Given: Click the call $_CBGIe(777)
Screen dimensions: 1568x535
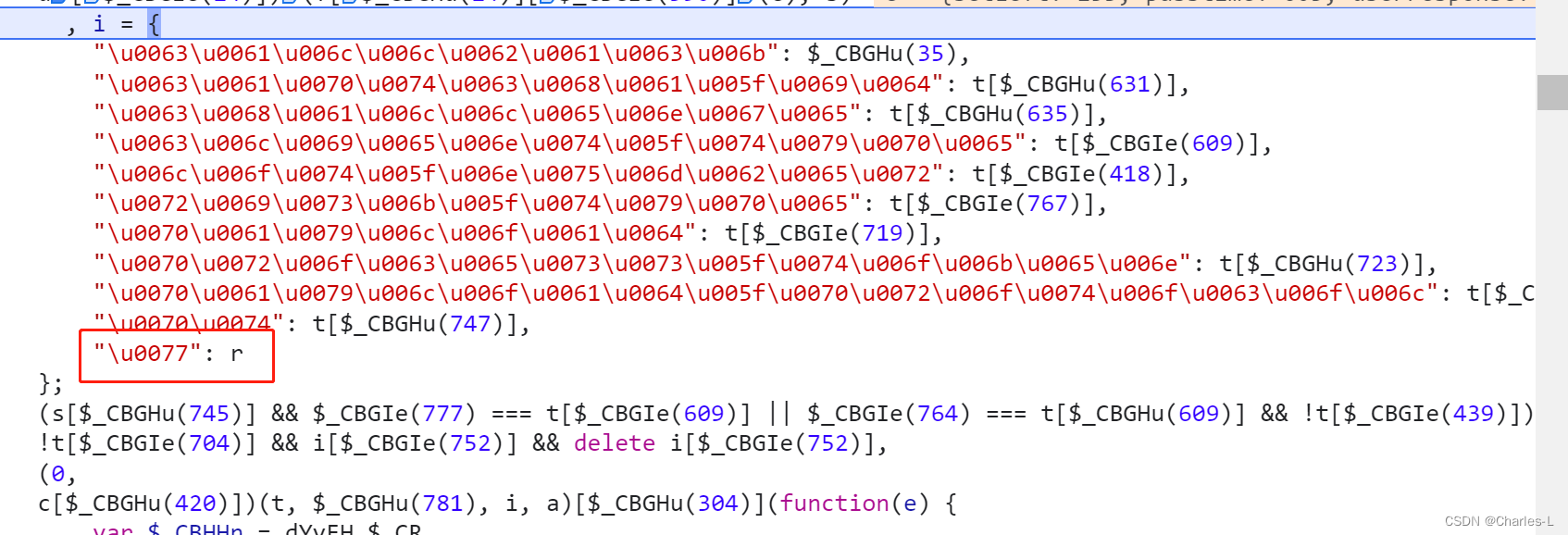Looking at the screenshot, I should click(393, 414).
